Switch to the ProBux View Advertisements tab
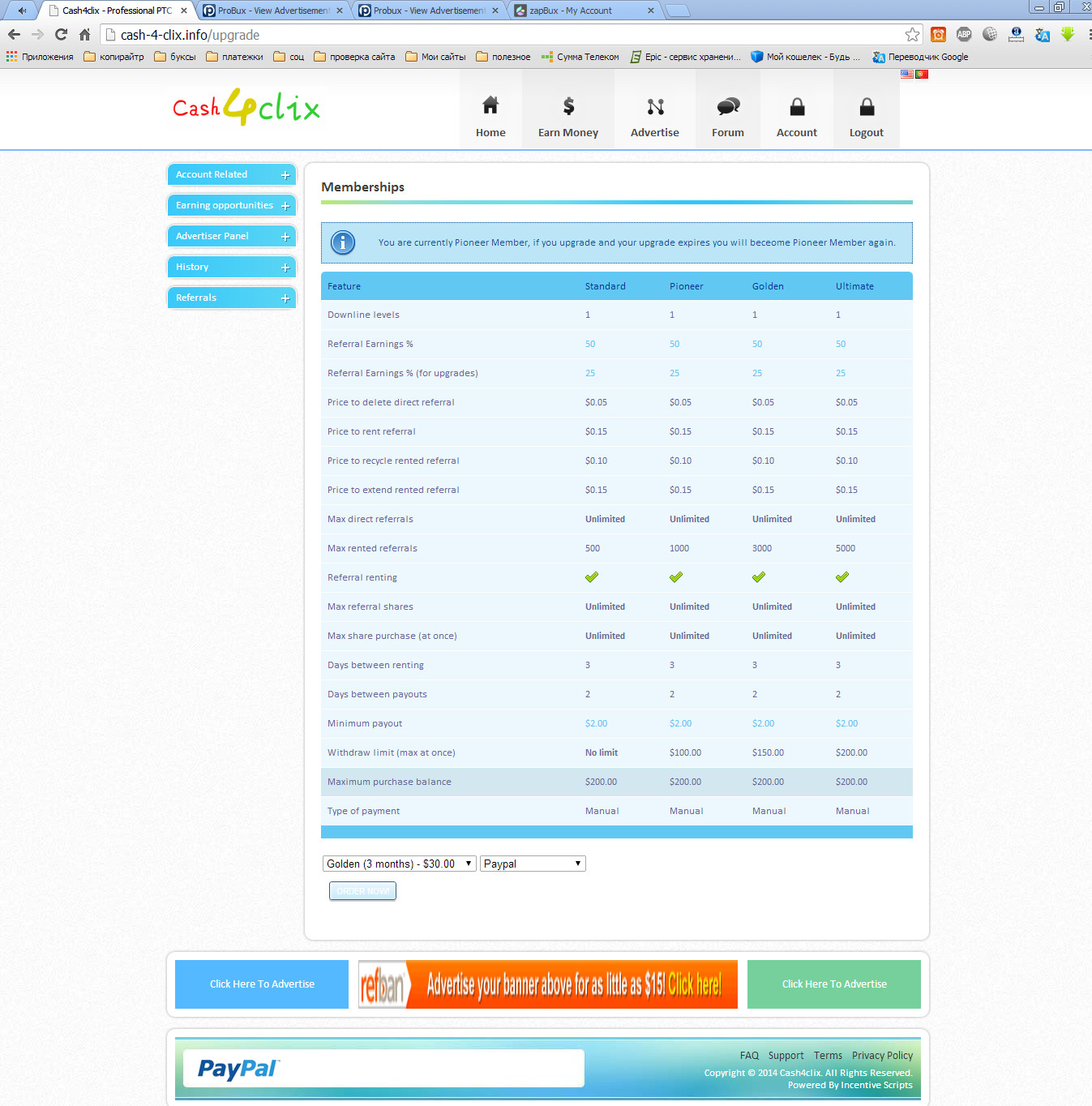 (x=272, y=11)
